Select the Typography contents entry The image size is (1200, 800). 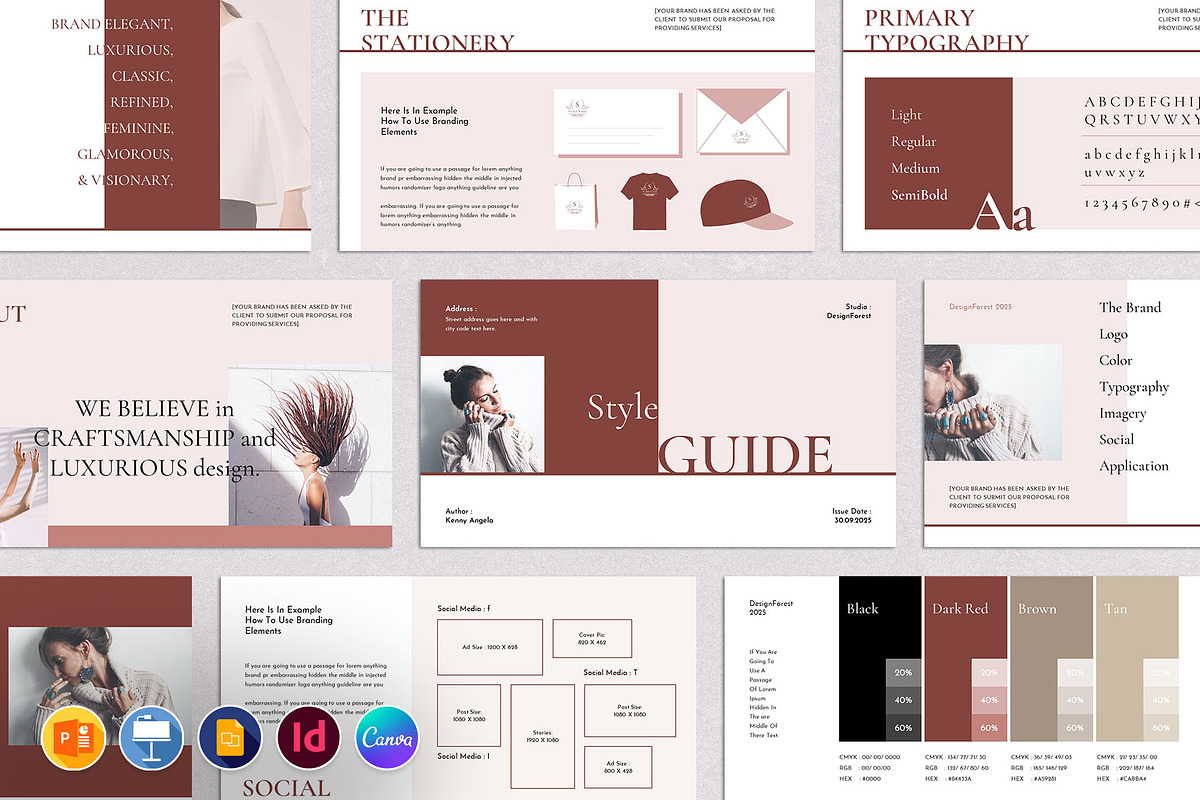coord(1134,387)
